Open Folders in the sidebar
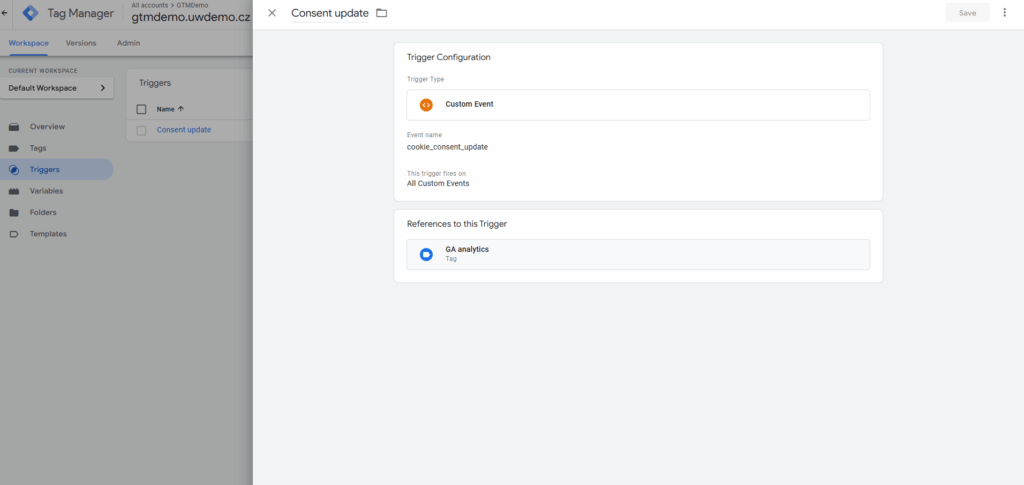This screenshot has height=485, width=1024. 43,212
